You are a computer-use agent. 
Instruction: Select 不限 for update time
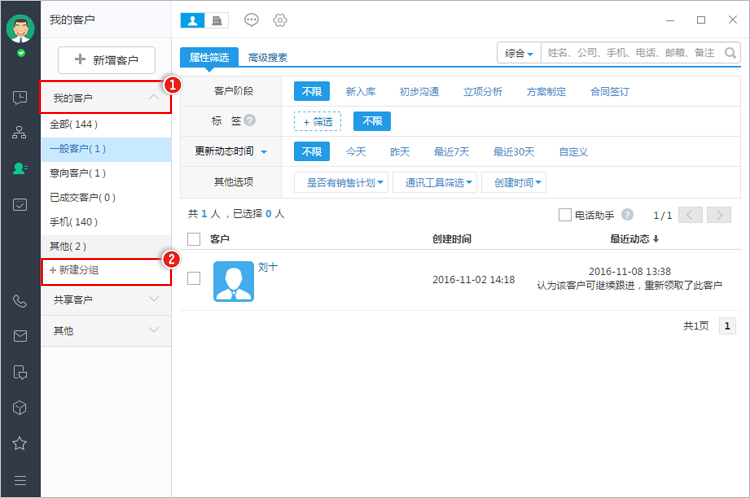pos(312,152)
